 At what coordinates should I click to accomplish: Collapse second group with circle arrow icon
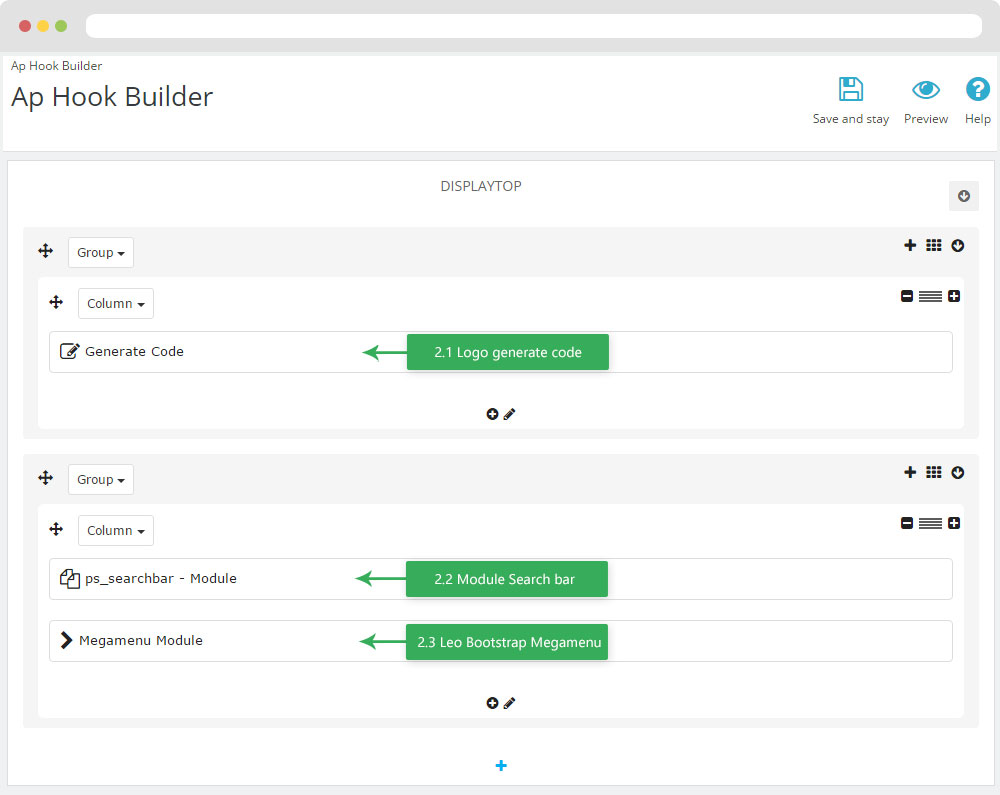click(x=957, y=472)
